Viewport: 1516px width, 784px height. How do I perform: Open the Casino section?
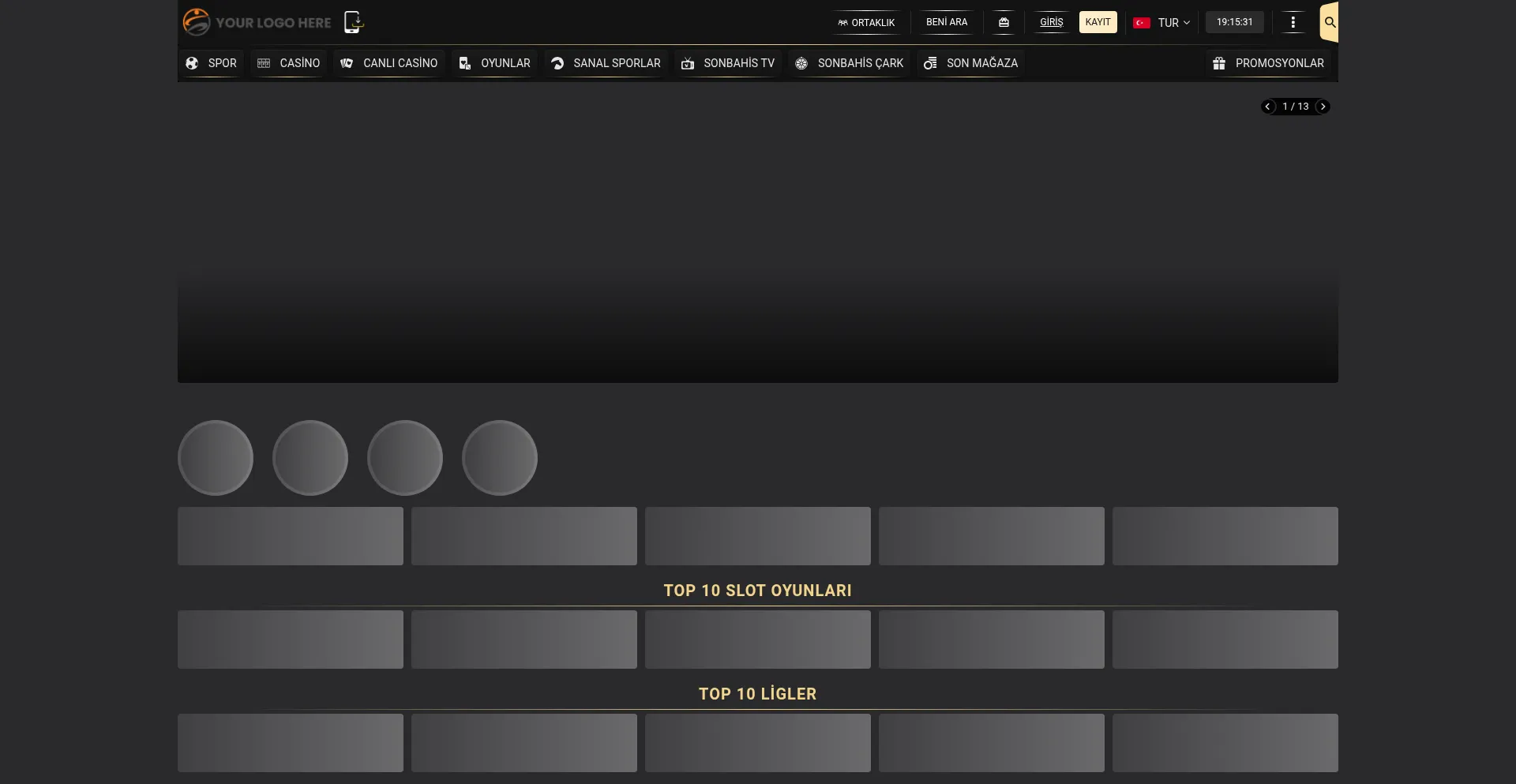click(x=289, y=63)
